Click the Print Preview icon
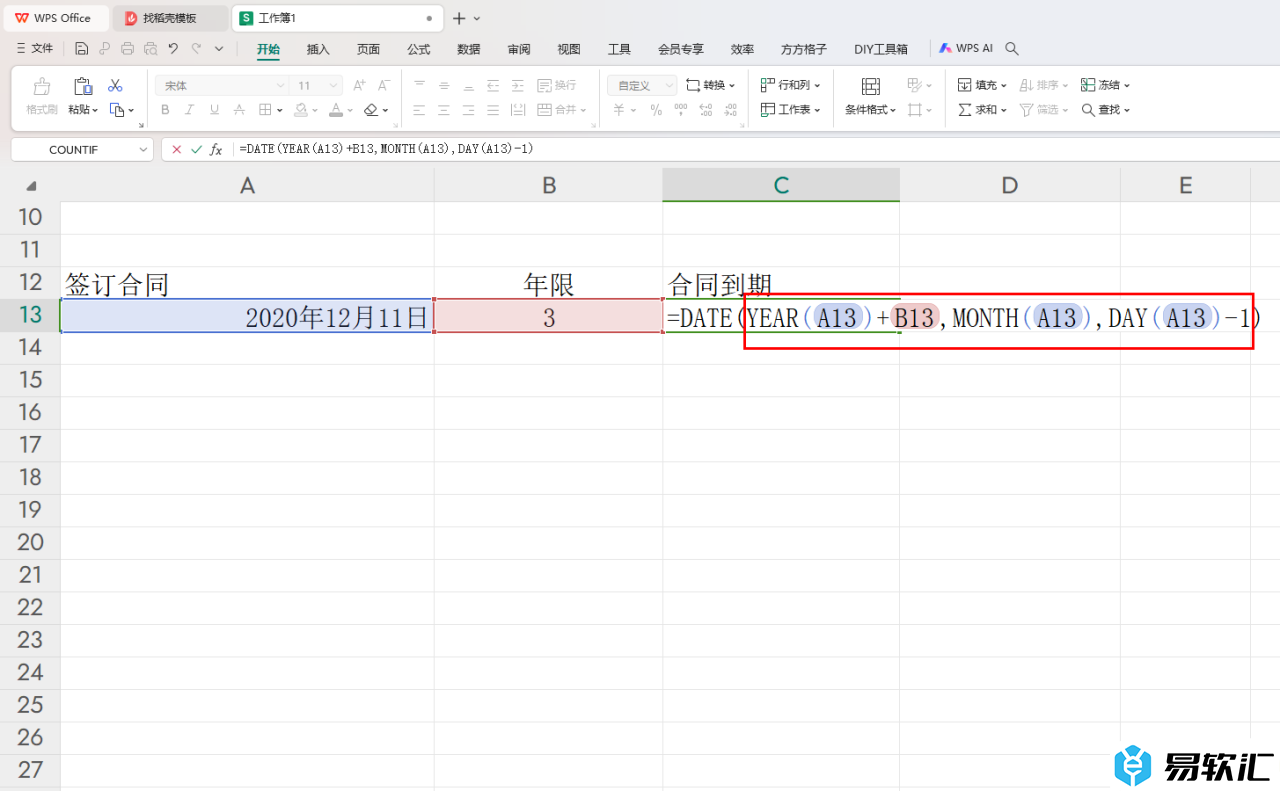This screenshot has width=1280, height=791. tap(150, 48)
